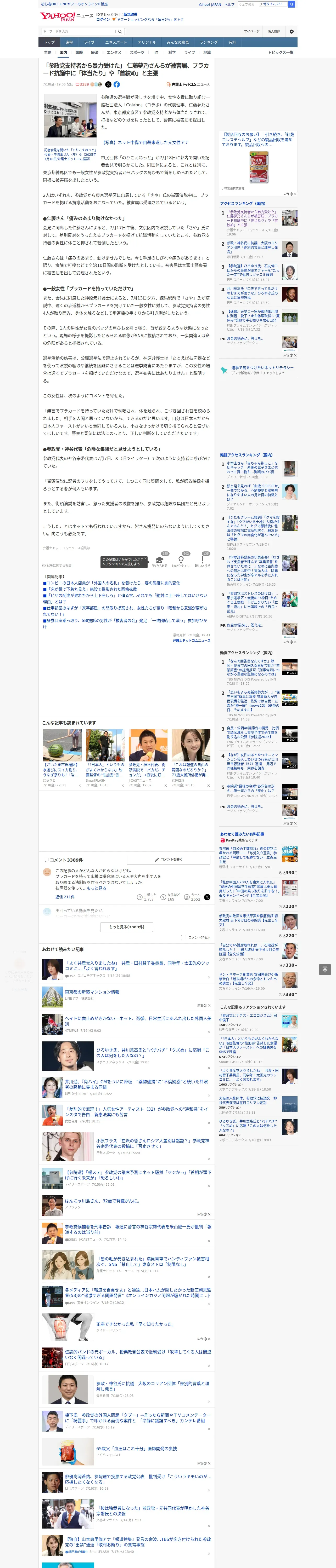Click the コメントを書く button
Screen dimensions: 336x1568
pos(168,860)
